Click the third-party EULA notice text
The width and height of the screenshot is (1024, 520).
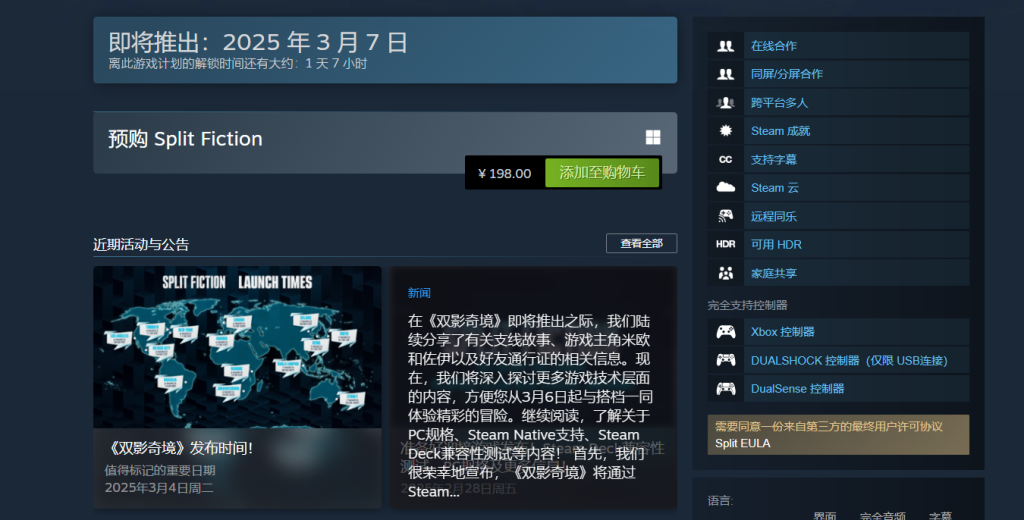829,427
